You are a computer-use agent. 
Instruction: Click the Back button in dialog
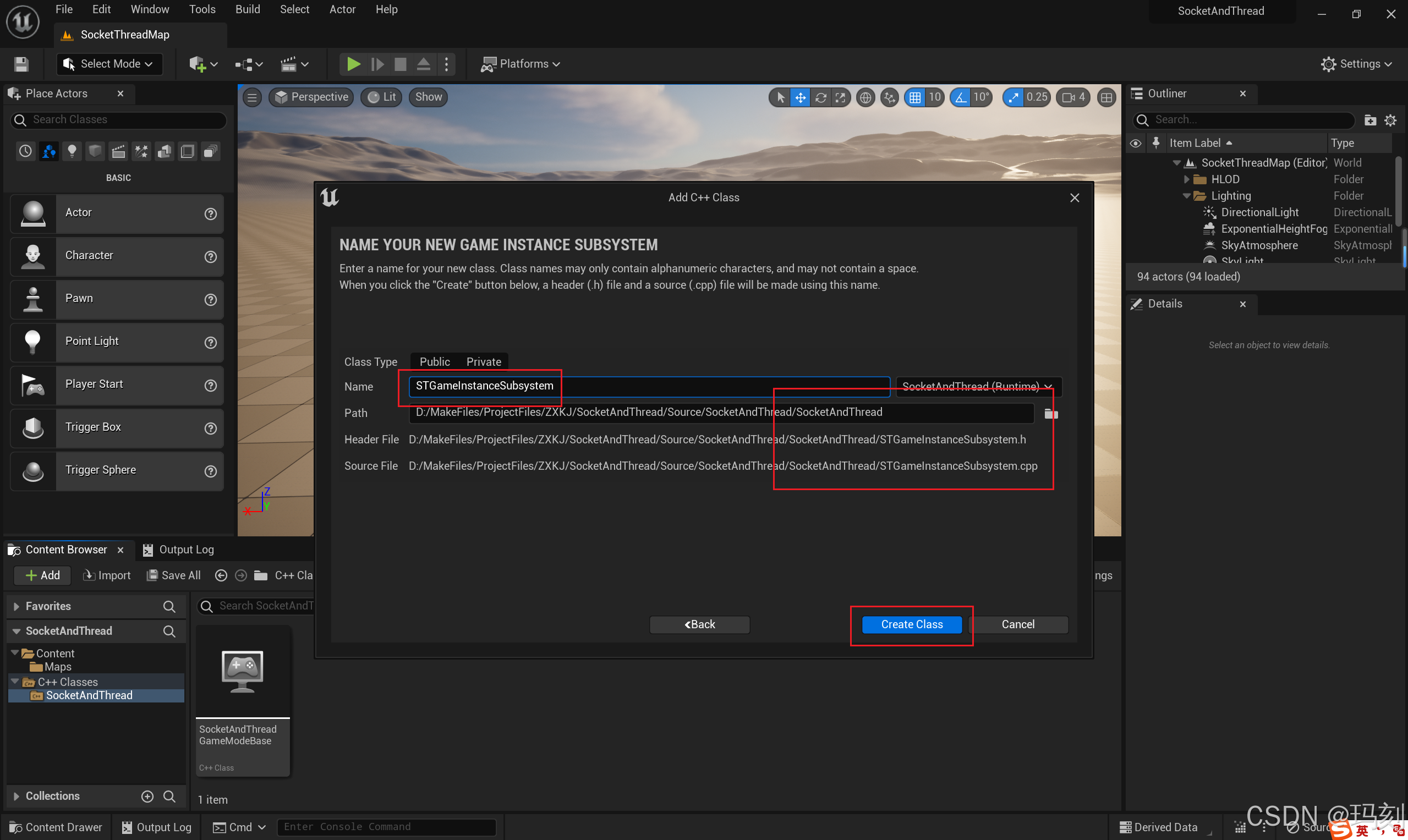(700, 624)
